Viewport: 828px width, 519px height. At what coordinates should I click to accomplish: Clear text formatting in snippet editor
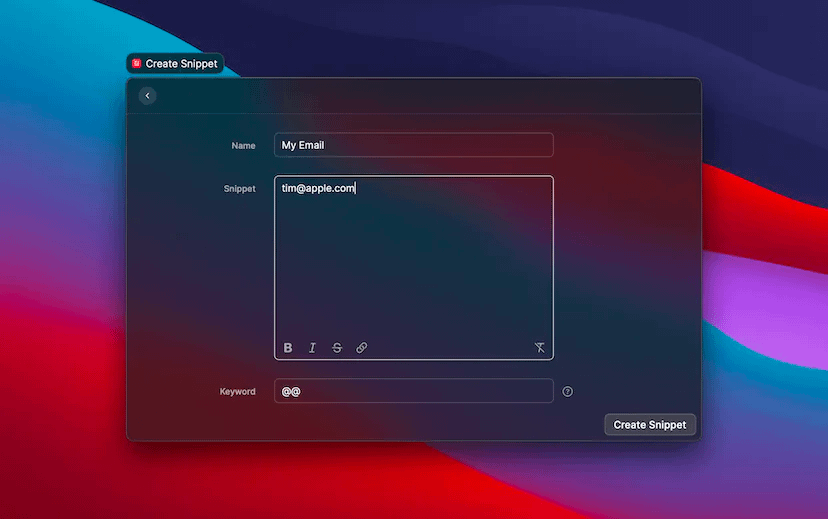[539, 348]
